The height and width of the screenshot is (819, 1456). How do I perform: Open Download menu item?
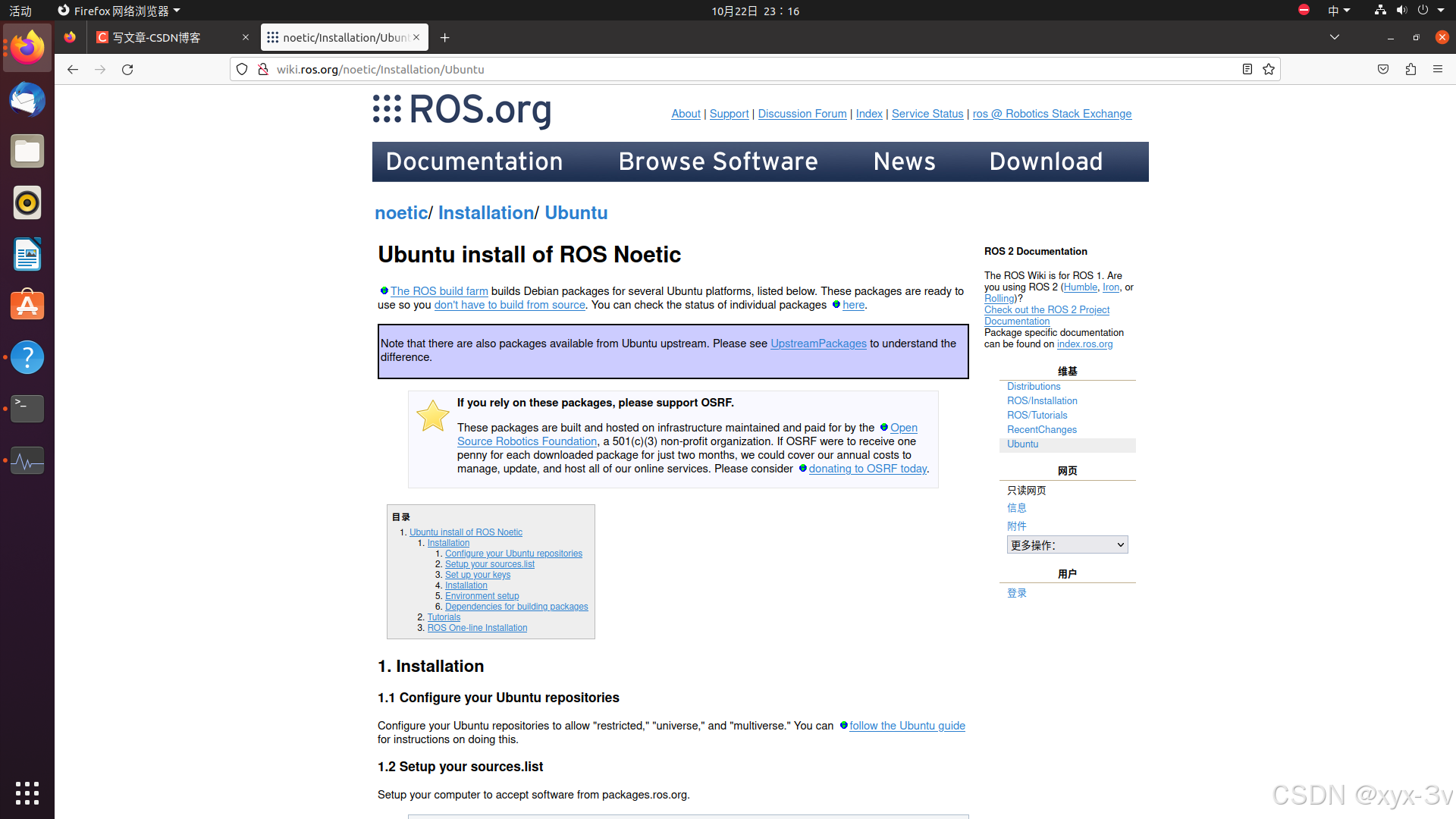coord(1046,162)
